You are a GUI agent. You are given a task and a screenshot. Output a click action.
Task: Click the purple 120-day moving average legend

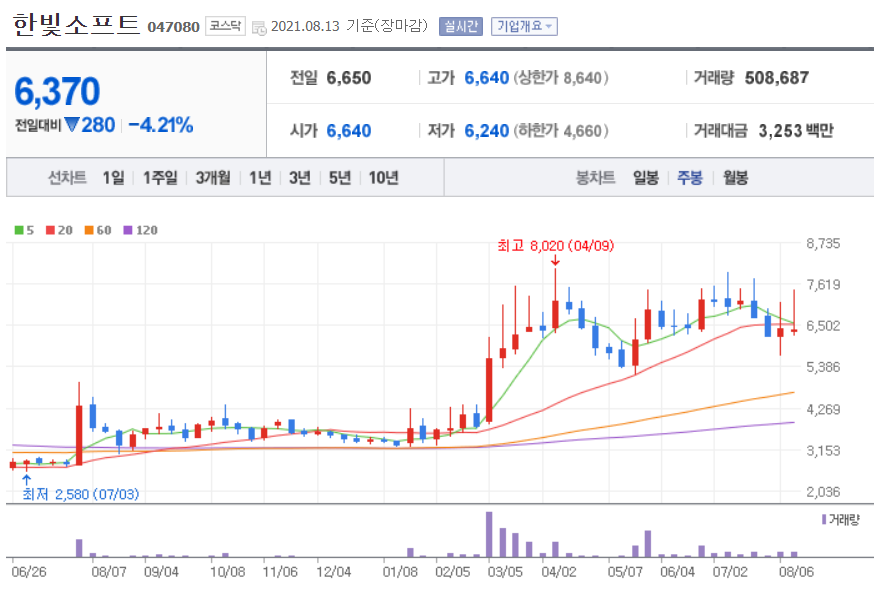[140, 230]
